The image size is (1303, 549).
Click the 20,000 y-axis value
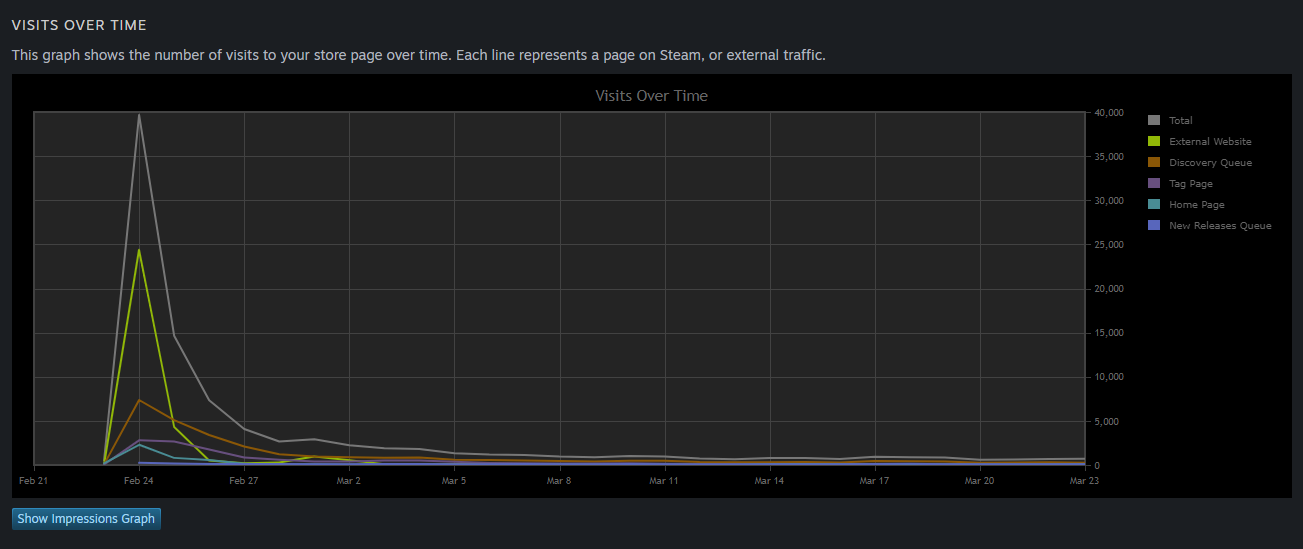pyautogui.click(x=1110, y=289)
